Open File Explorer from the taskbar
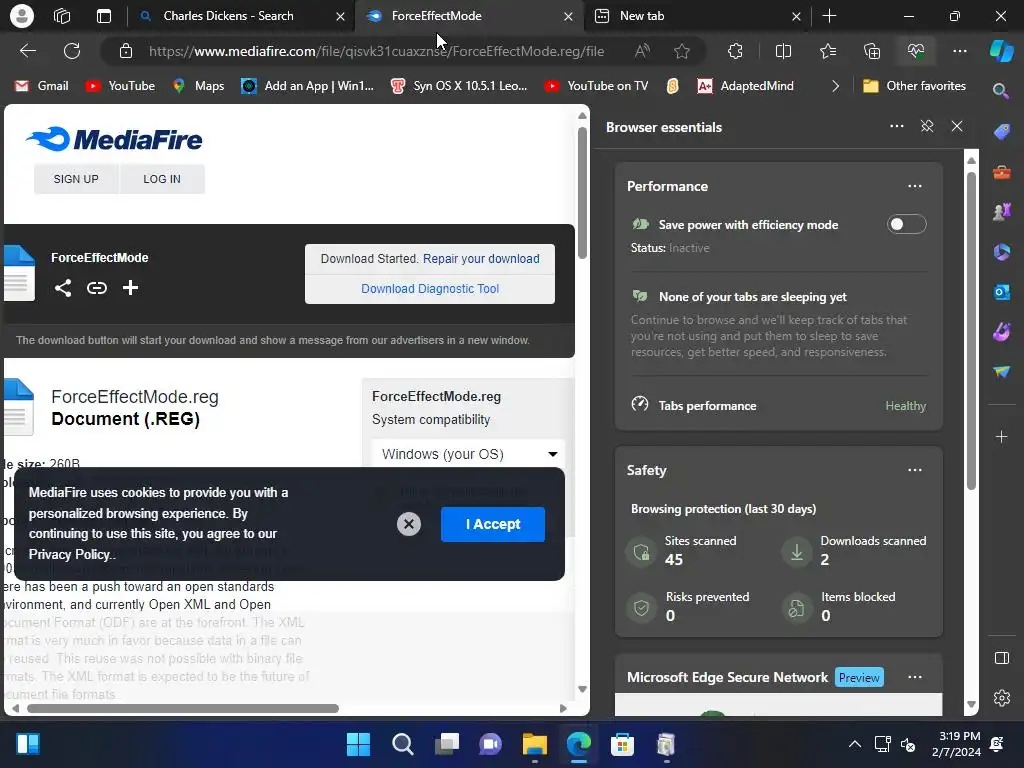 (x=534, y=744)
